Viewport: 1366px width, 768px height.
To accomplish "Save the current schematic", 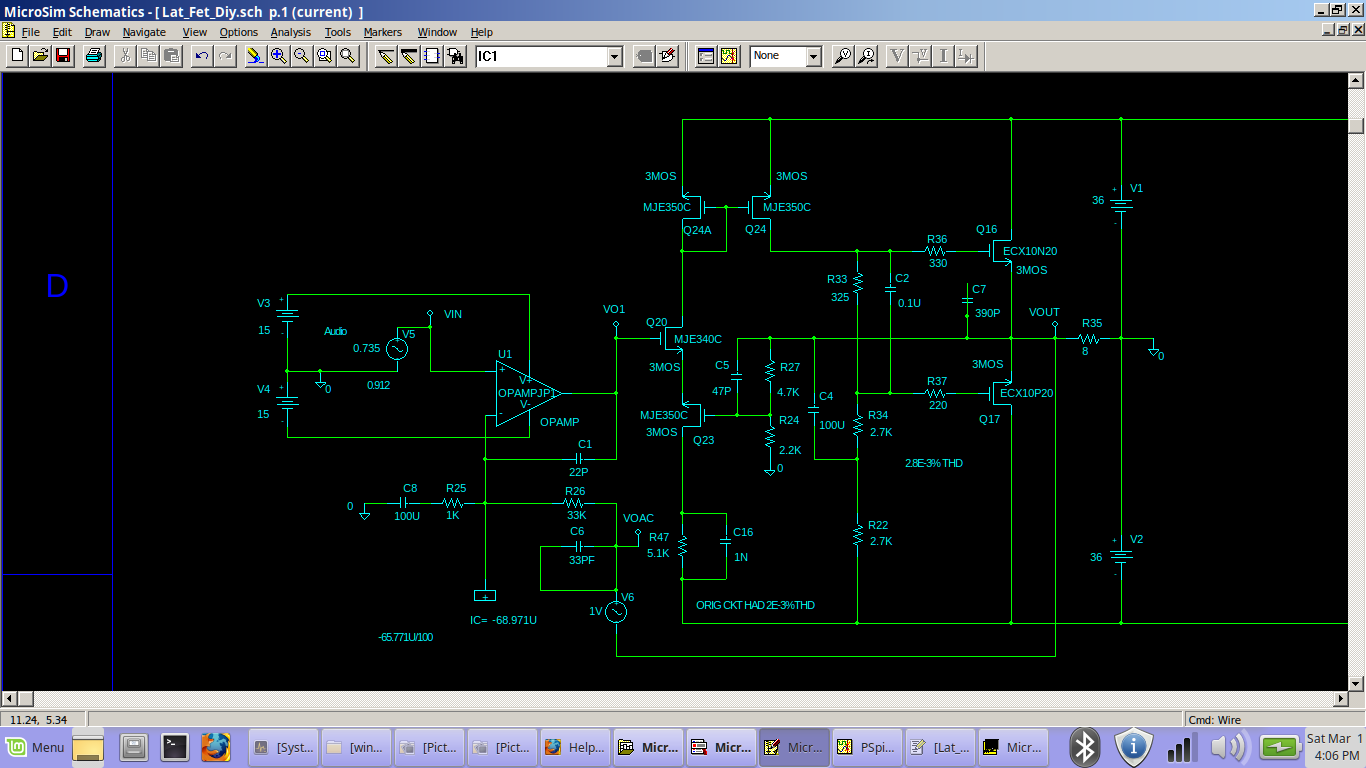I will pyautogui.click(x=62, y=56).
